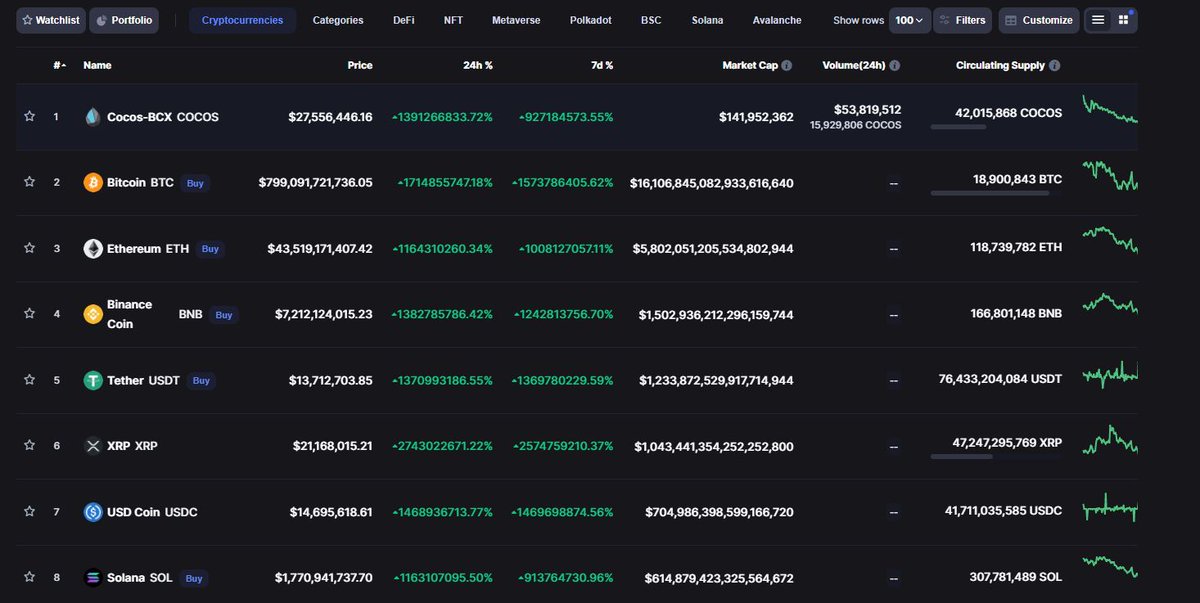Click the Cocos-BCX coin logo

point(93,116)
